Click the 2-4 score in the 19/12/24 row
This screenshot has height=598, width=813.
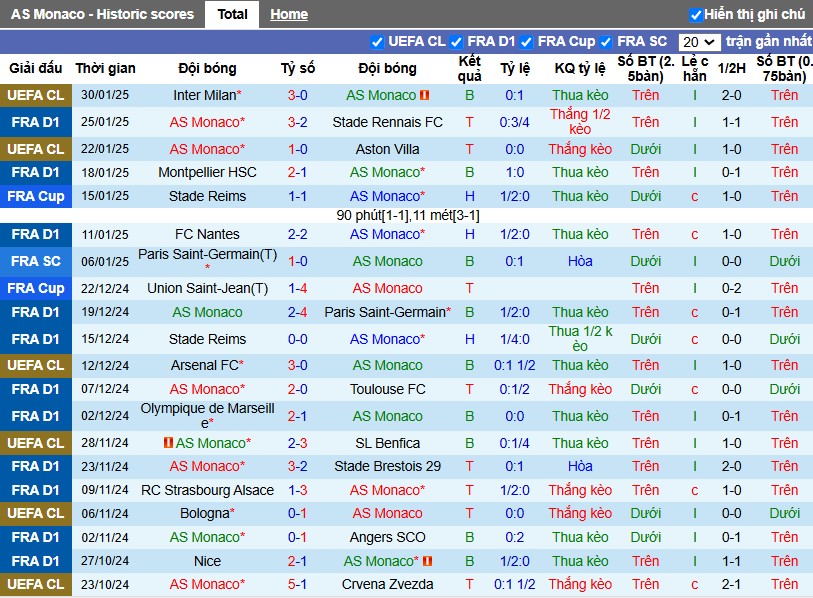(298, 312)
